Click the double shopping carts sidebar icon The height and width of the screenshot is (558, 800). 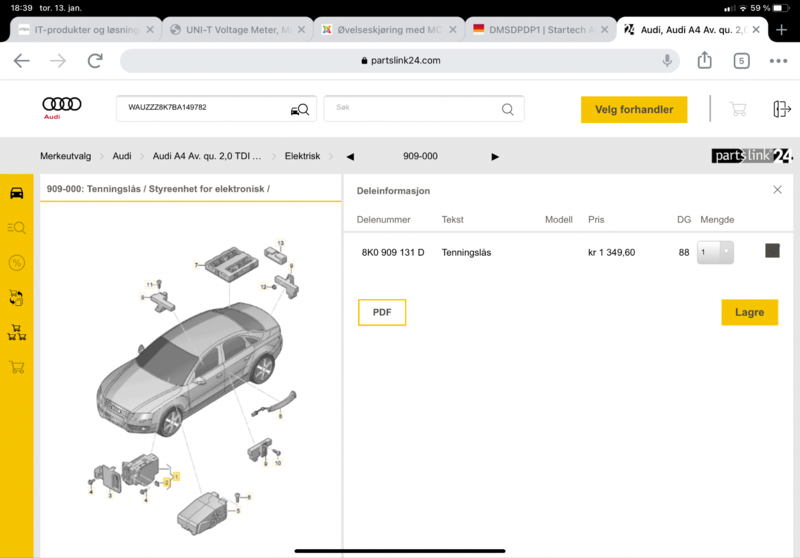16,332
